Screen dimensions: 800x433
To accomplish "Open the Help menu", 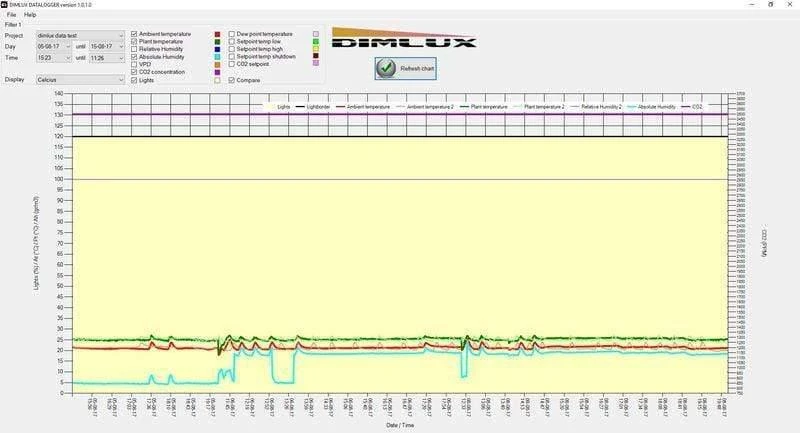I will 30,15.
